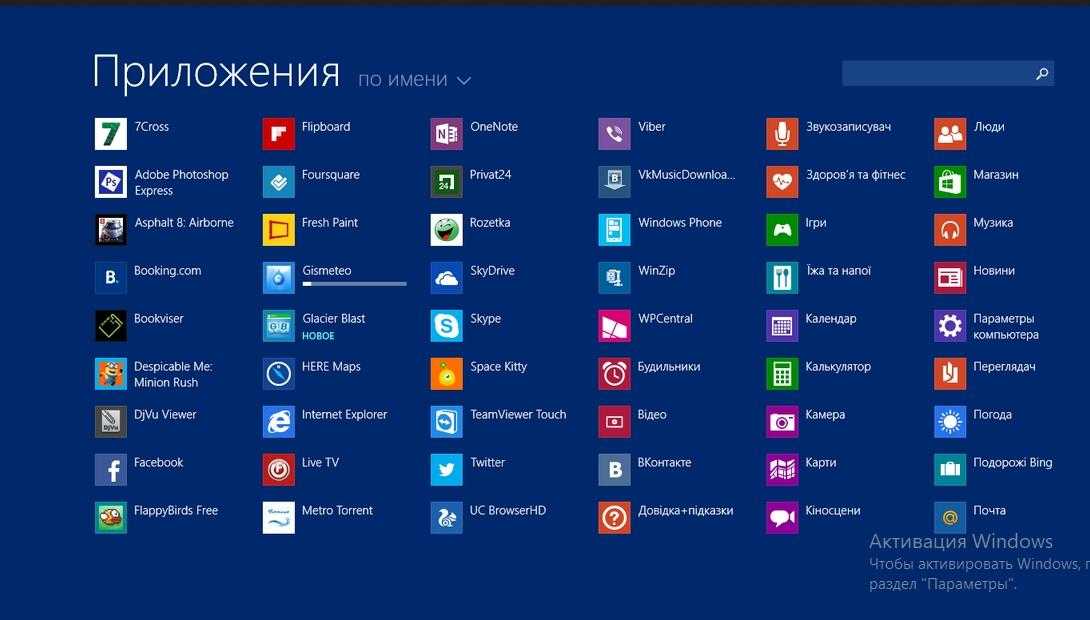The image size is (1090, 620).
Task: Click the 'Приложения' heading
Action: (216, 72)
